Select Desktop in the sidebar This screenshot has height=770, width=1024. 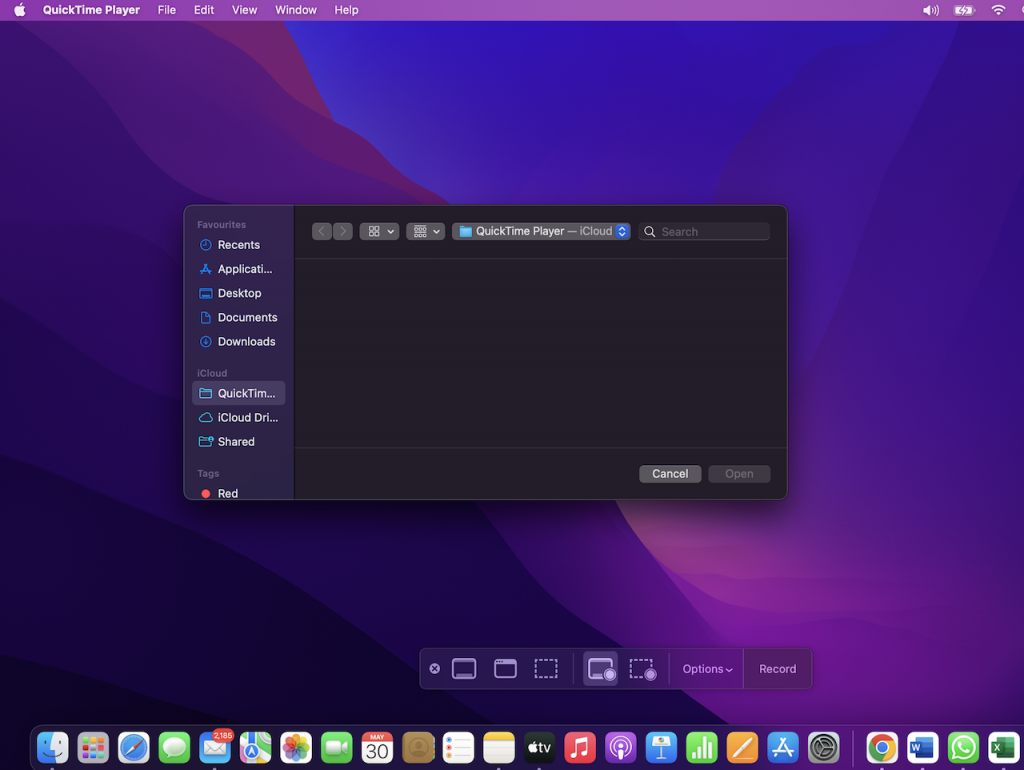pos(238,293)
